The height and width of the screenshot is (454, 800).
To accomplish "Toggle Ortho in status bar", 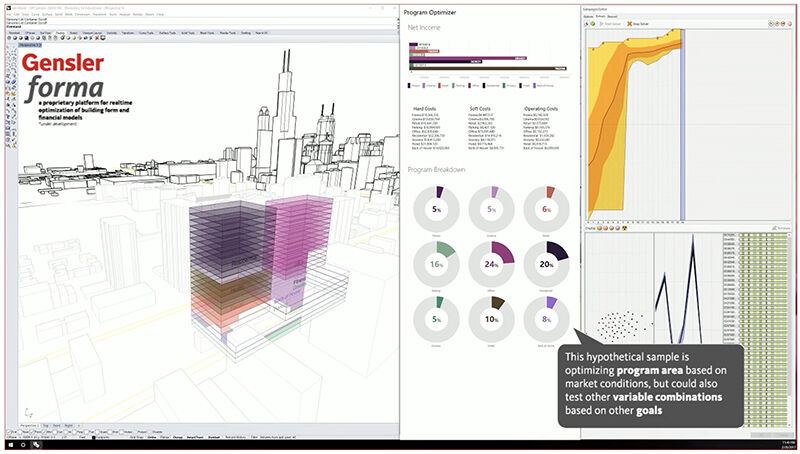I will point(152,437).
